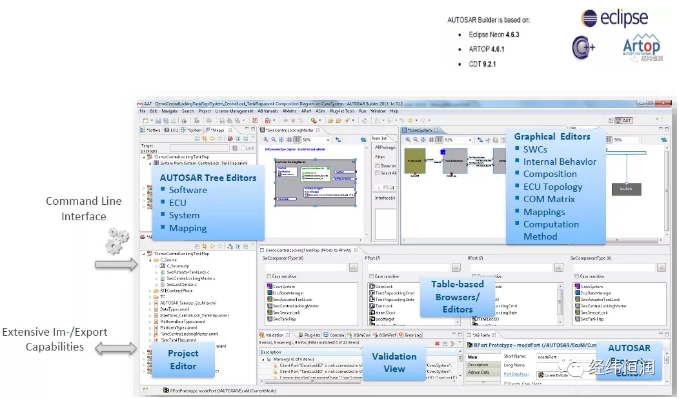This screenshot has width=679, height=399.
Task: Zoom in on the SwcCentralLocking diagram
Action: (266, 140)
